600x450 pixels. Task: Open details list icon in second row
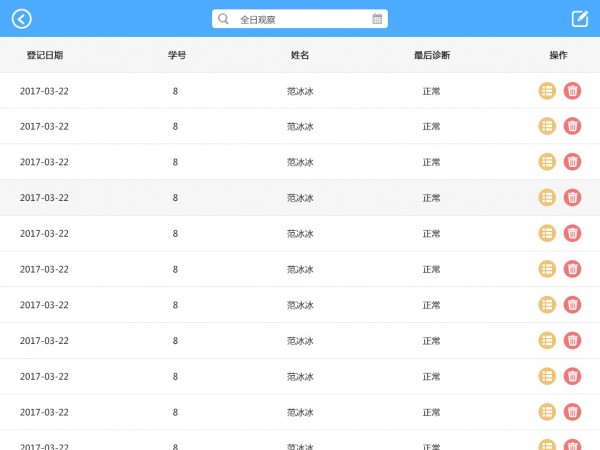[x=547, y=126]
